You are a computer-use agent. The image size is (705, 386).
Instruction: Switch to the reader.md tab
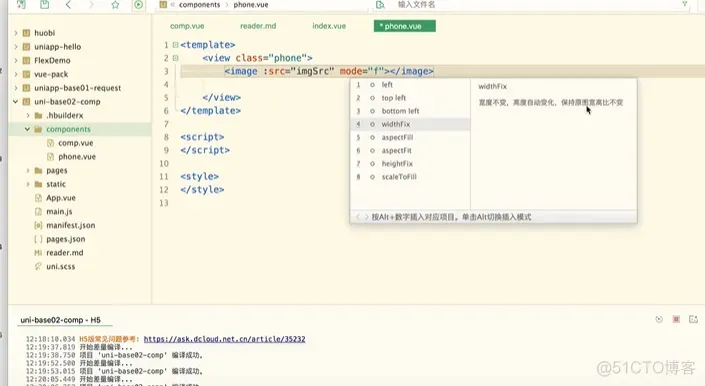(x=258, y=26)
